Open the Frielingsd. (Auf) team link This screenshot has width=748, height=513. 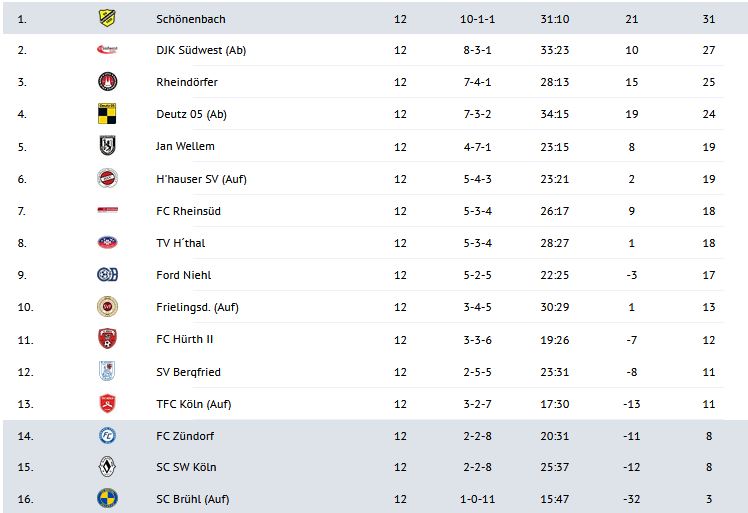197,307
